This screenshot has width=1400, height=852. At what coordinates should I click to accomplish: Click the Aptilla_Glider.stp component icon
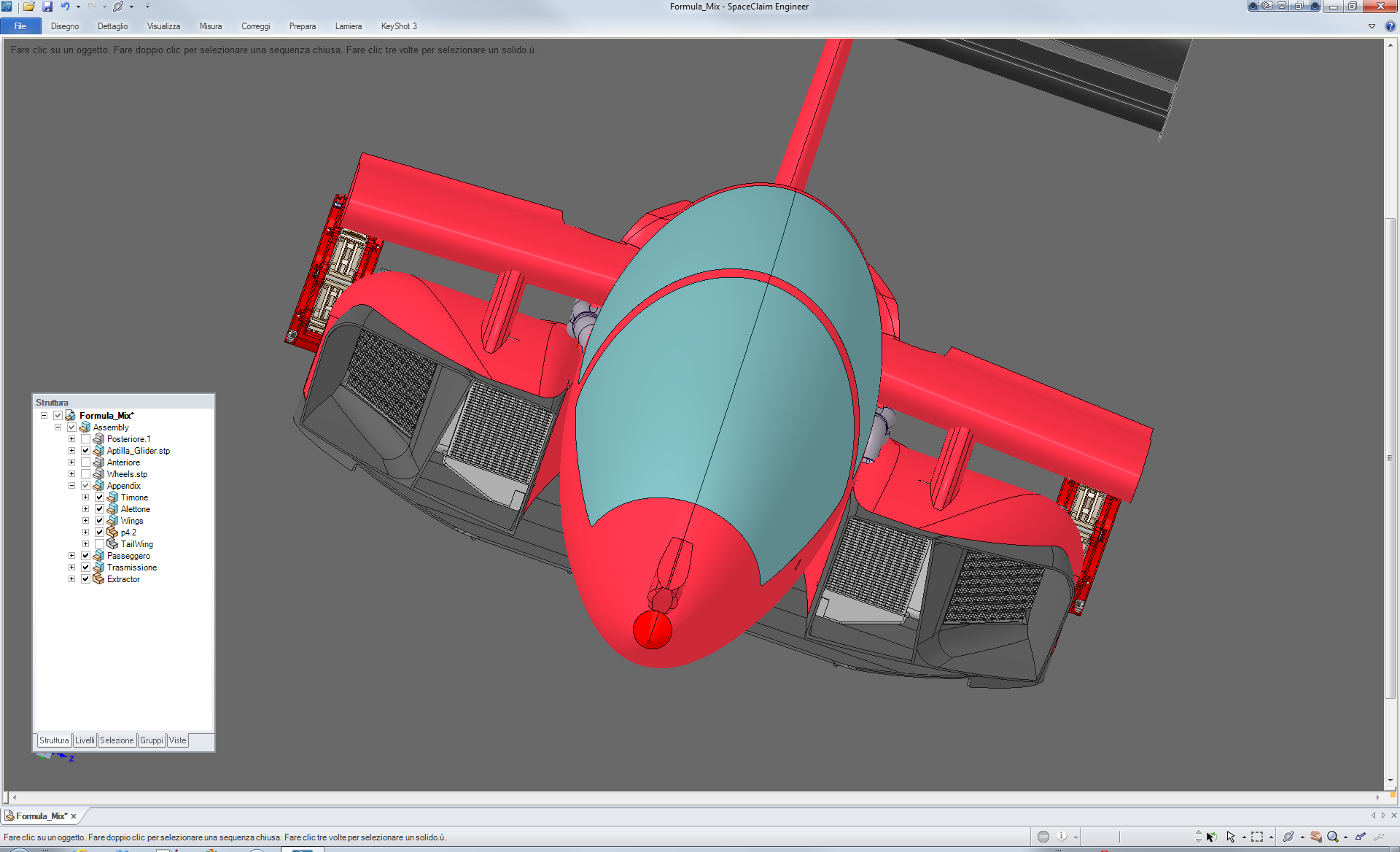(x=98, y=451)
